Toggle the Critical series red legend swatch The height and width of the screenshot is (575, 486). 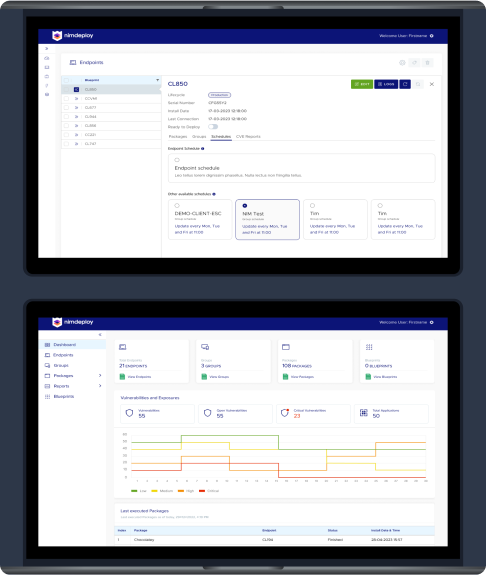pyautogui.click(x=202, y=491)
